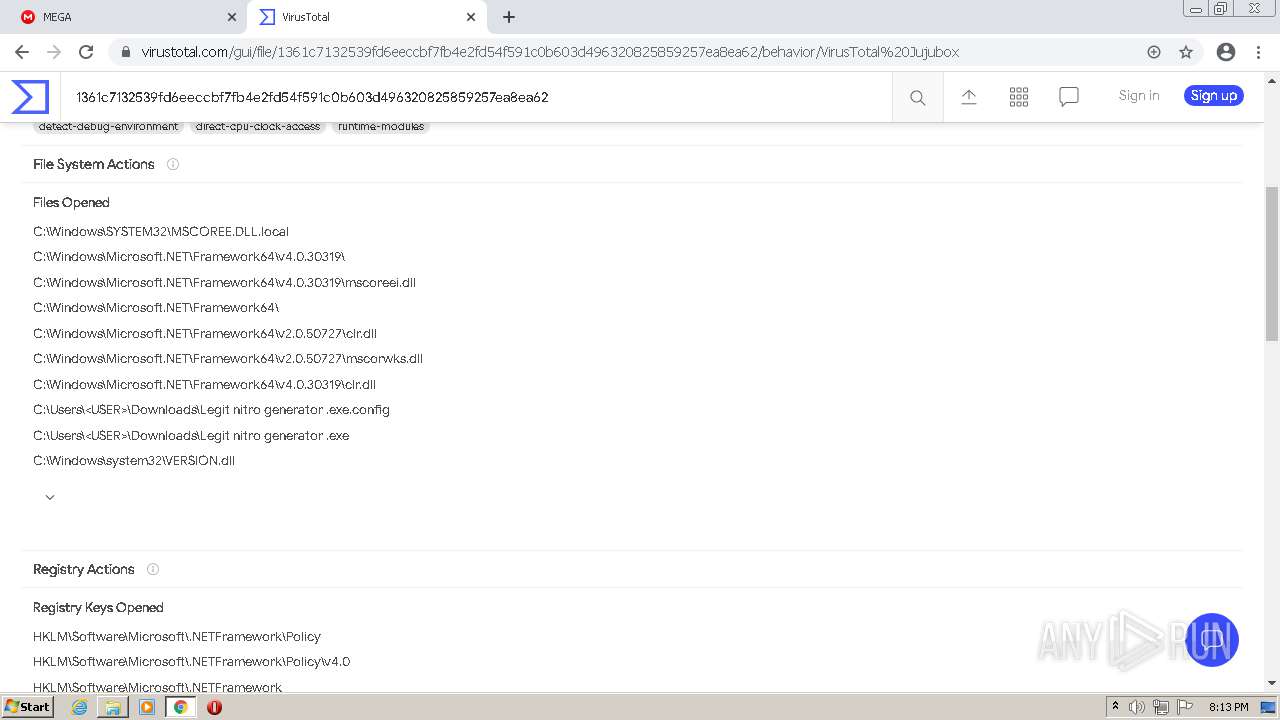Click the search magnifier icon

tap(917, 97)
